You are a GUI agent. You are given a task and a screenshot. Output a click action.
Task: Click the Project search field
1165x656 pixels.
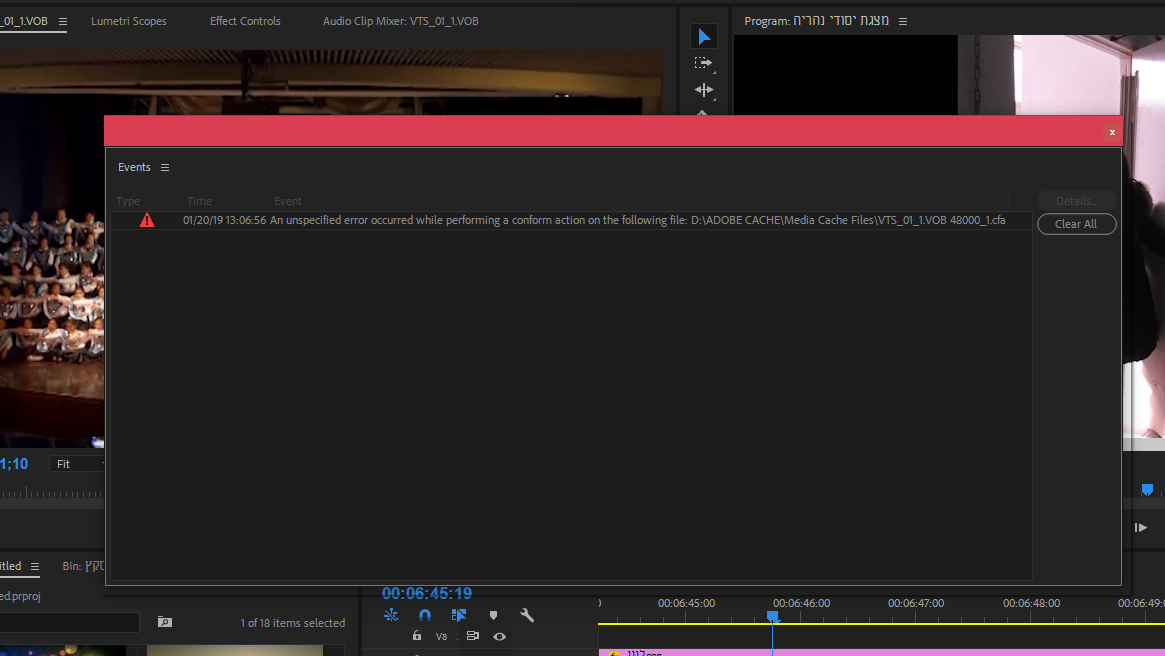70,623
